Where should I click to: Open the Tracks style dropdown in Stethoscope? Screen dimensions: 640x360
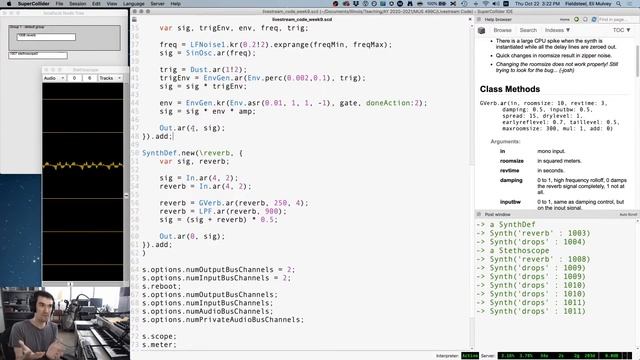tap(110, 78)
